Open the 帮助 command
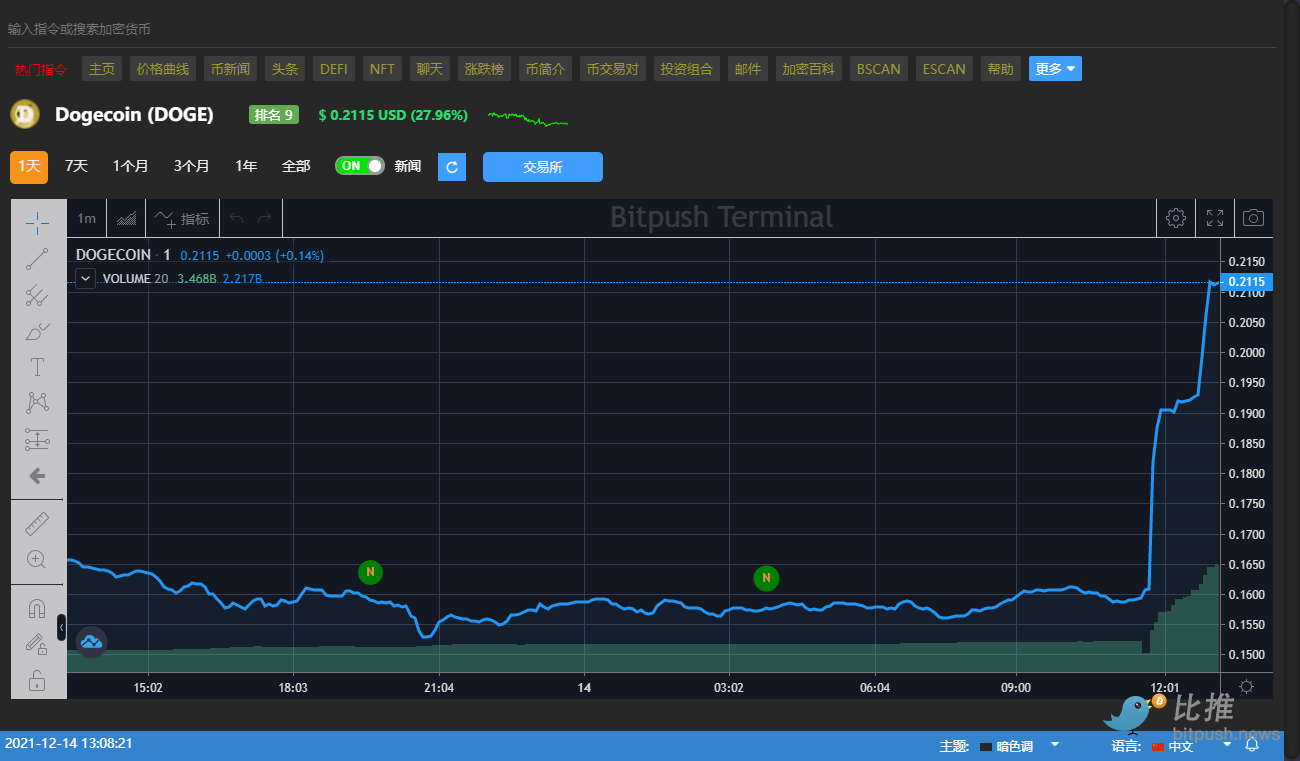The width and height of the screenshot is (1300, 761). coord(1001,69)
